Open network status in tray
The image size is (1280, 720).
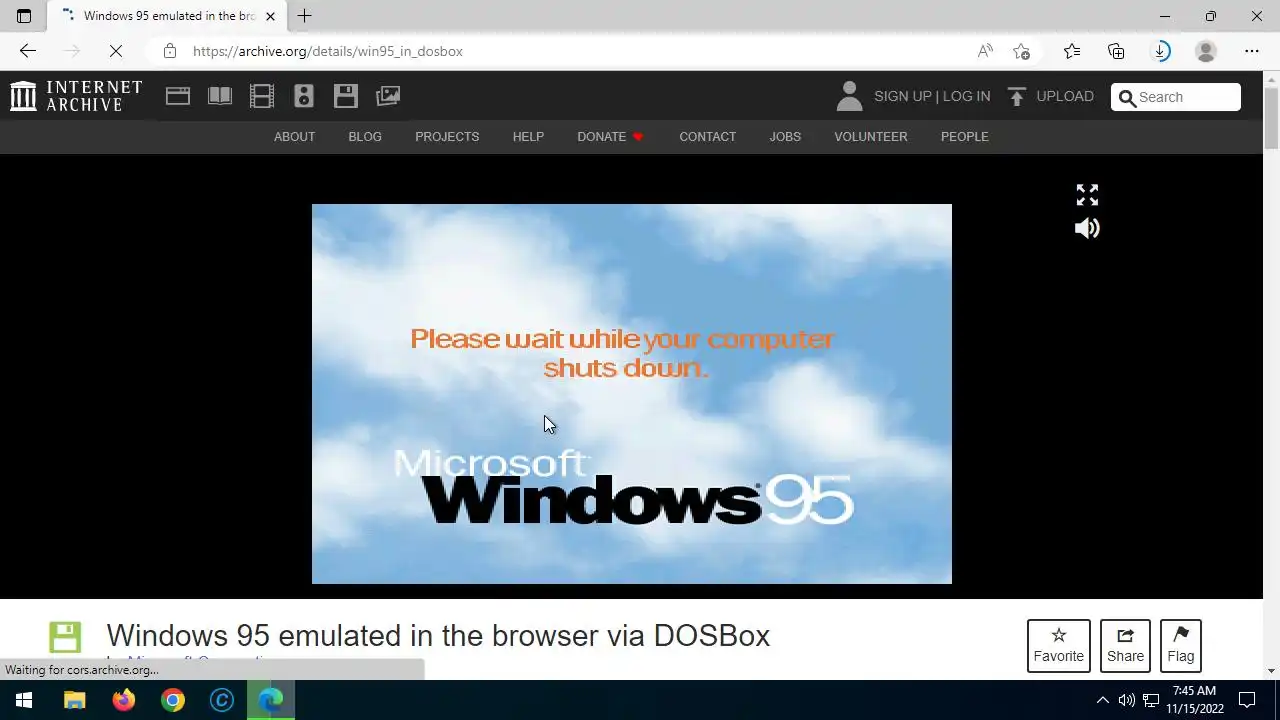[1151, 700]
